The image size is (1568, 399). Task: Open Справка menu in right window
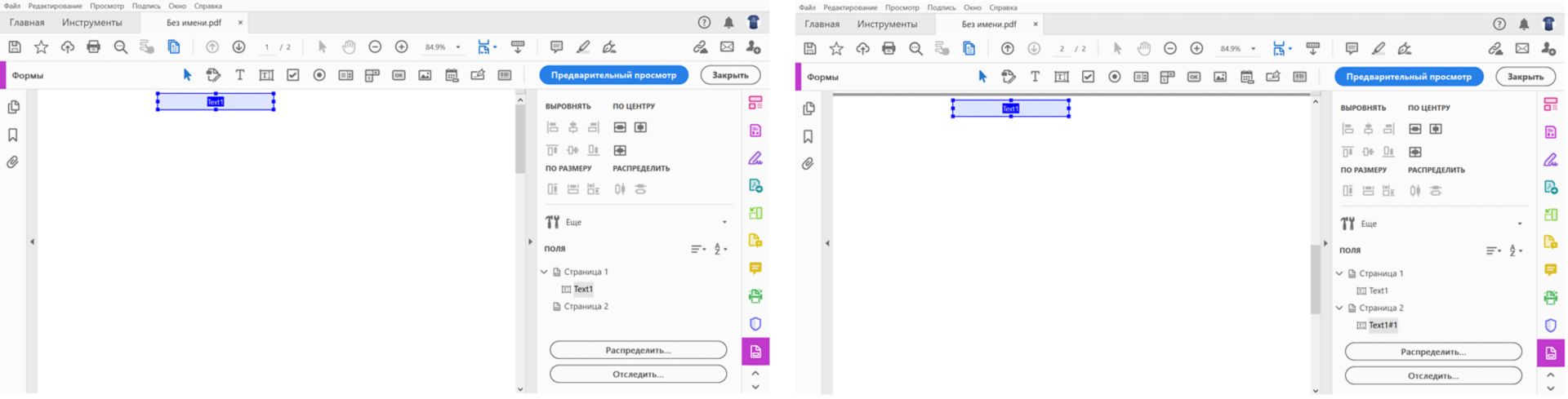[x=1003, y=7]
